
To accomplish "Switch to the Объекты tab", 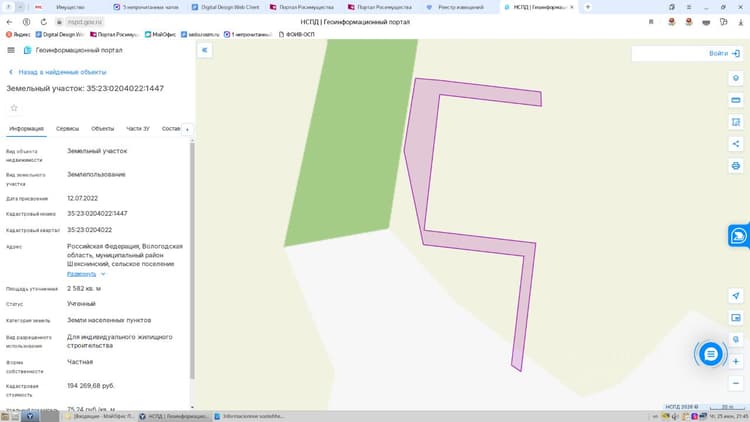I will click(102, 129).
